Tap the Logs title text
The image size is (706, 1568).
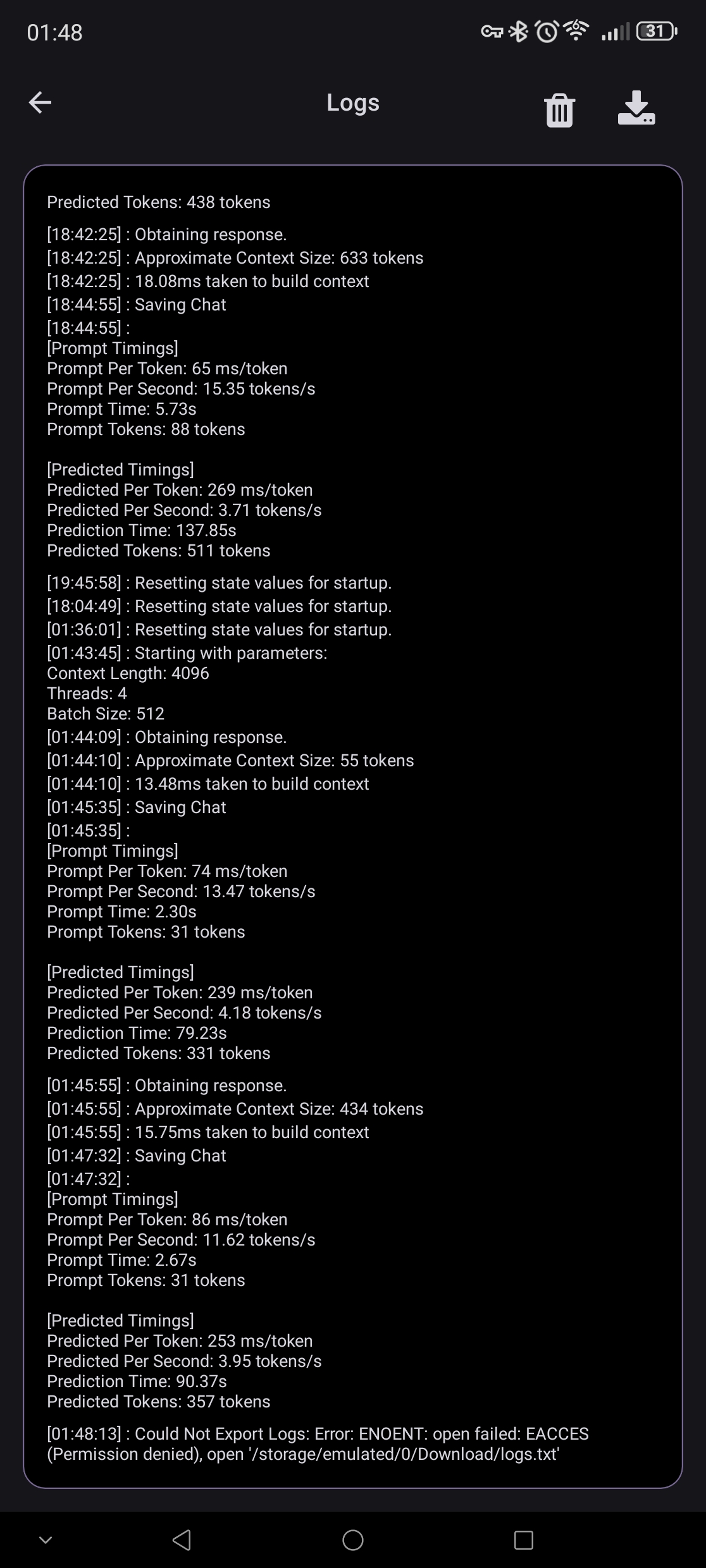click(353, 102)
